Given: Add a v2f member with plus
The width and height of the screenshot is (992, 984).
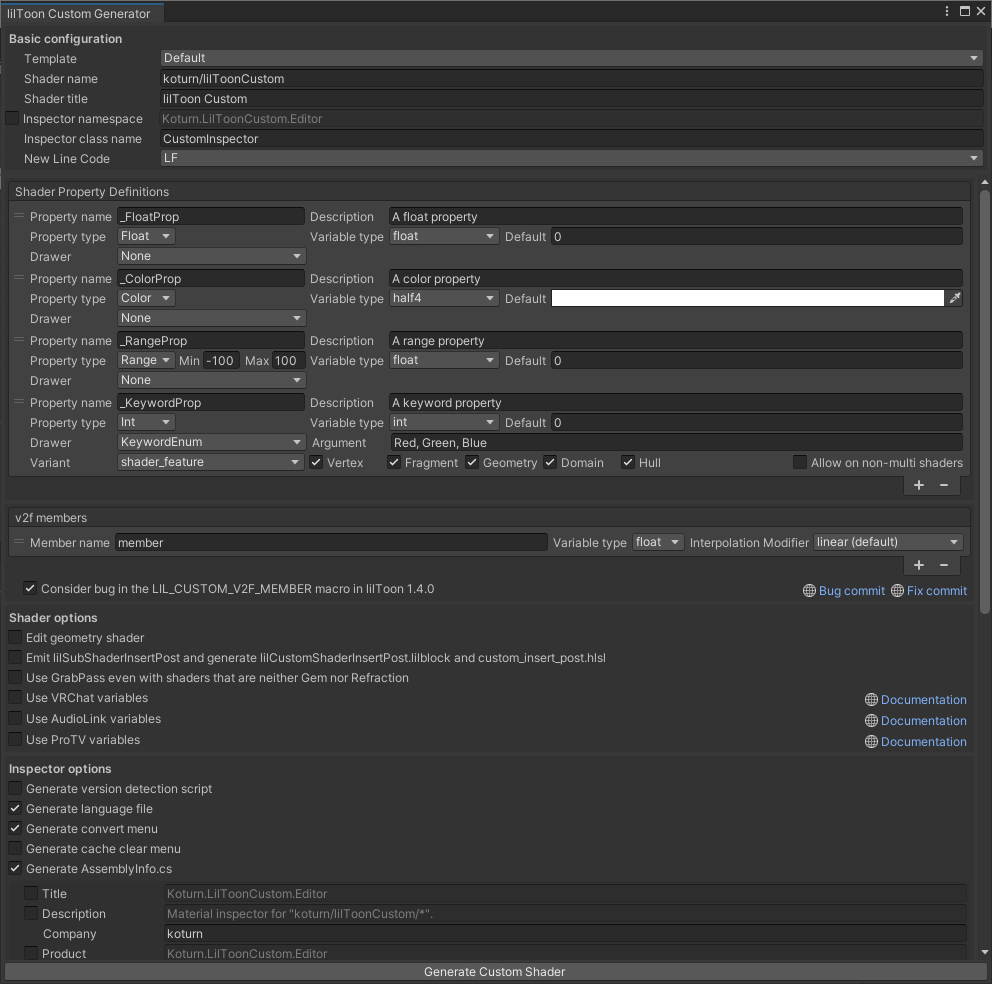Looking at the screenshot, I should pyautogui.click(x=919, y=565).
